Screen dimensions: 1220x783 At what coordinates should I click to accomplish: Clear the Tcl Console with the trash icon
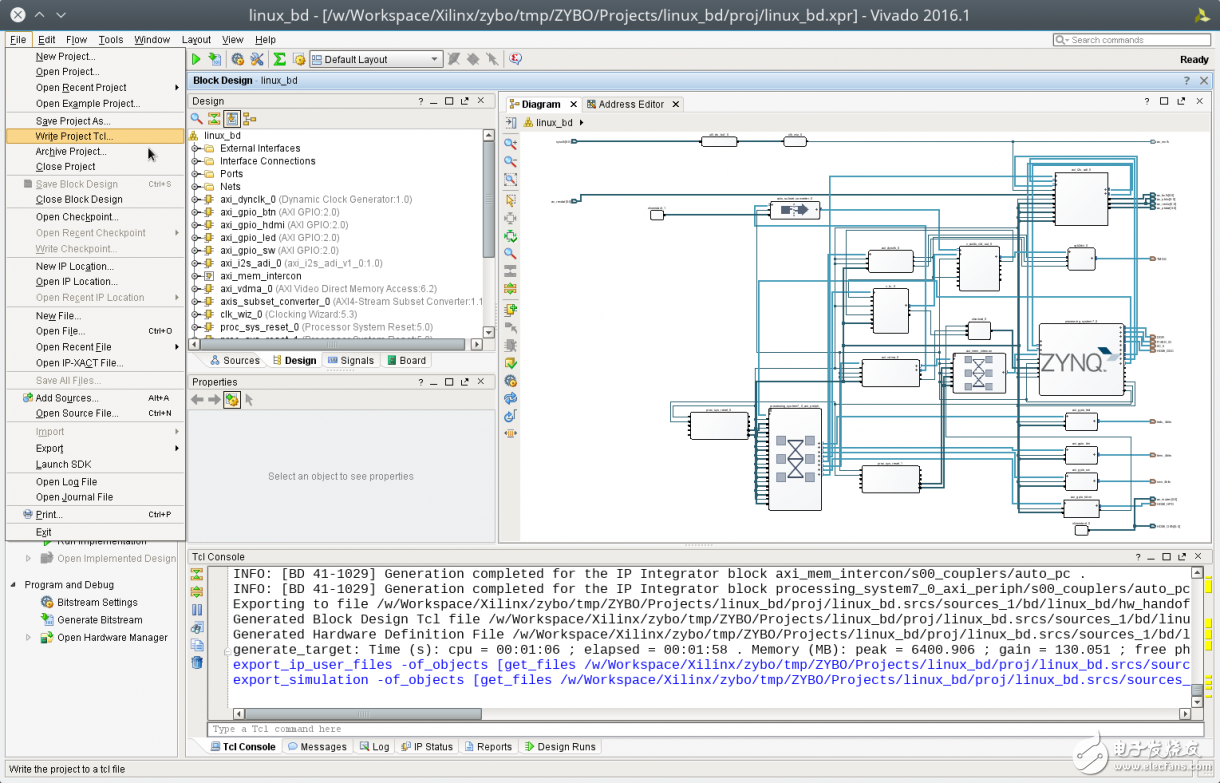click(197, 662)
